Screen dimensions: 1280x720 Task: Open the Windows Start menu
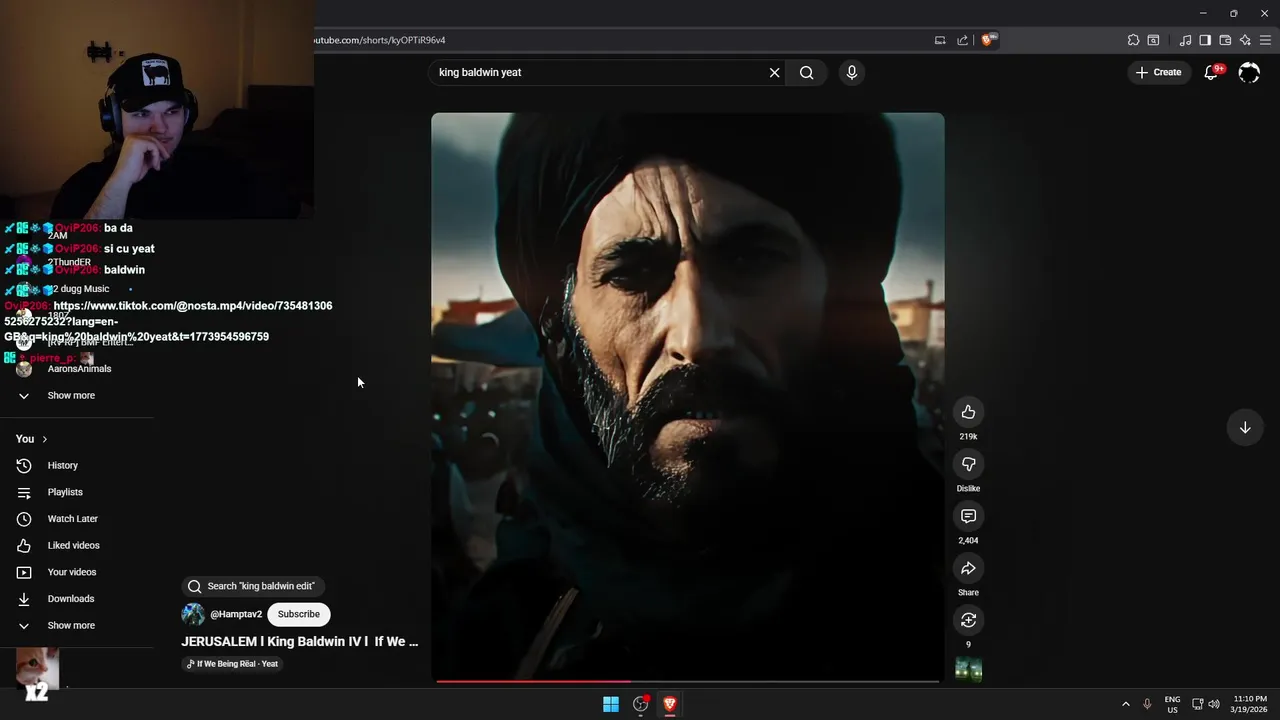click(611, 704)
